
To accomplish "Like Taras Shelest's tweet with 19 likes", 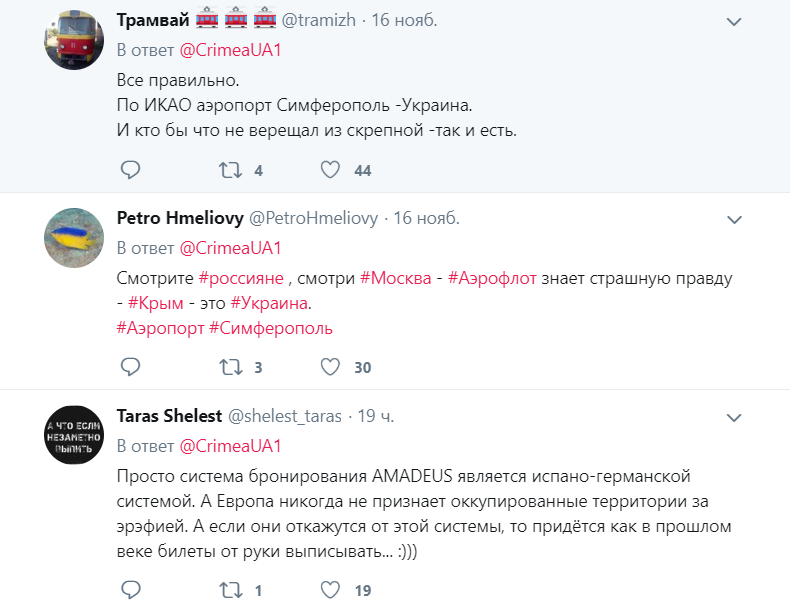I will coord(331,589).
